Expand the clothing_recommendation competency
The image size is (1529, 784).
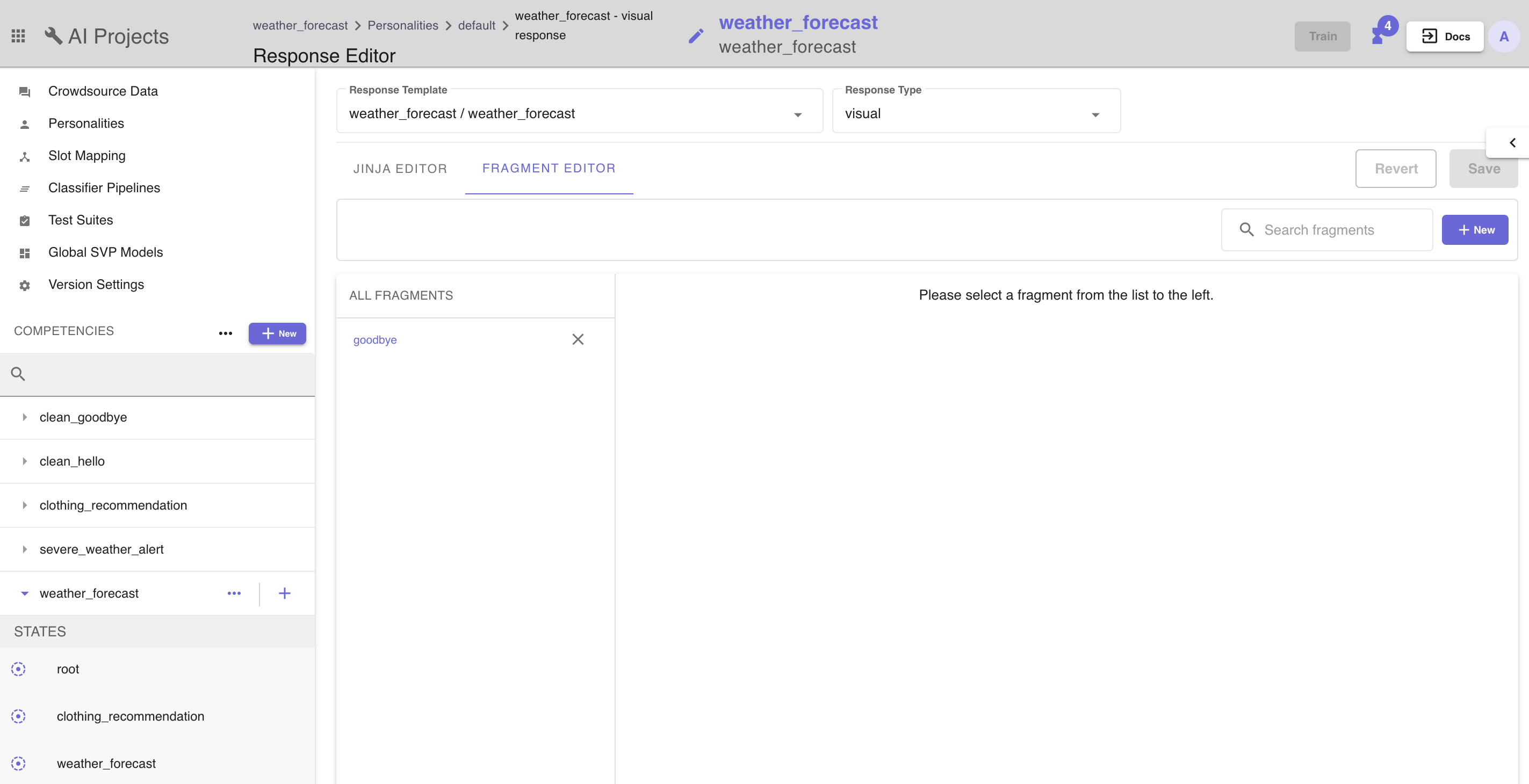click(24, 505)
